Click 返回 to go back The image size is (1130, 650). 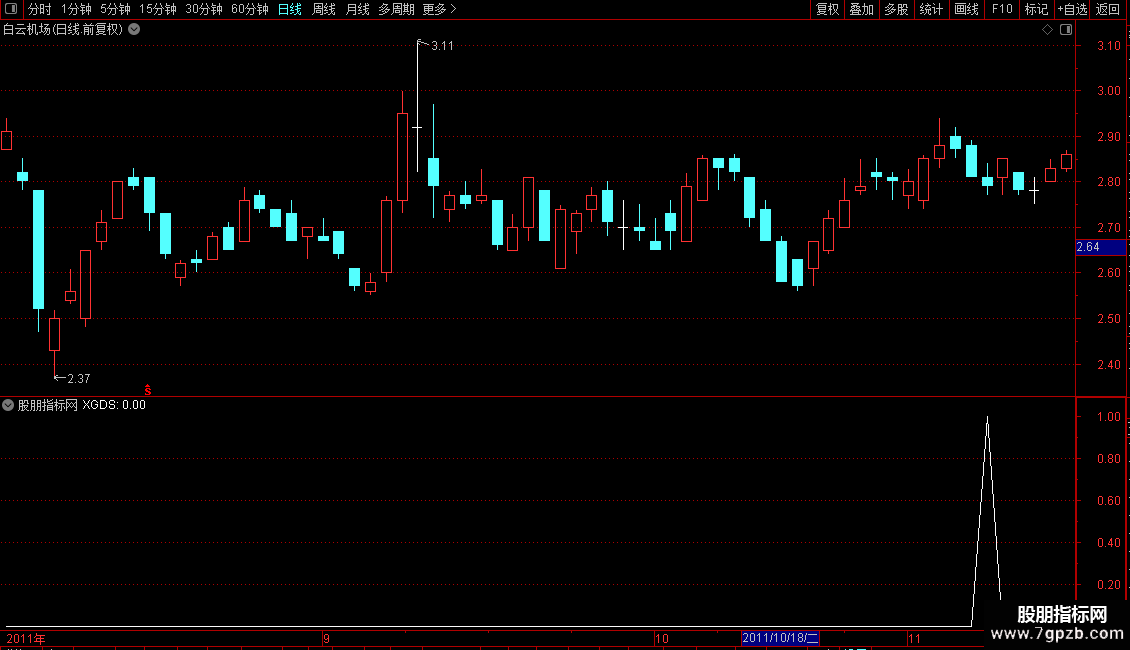1108,9
